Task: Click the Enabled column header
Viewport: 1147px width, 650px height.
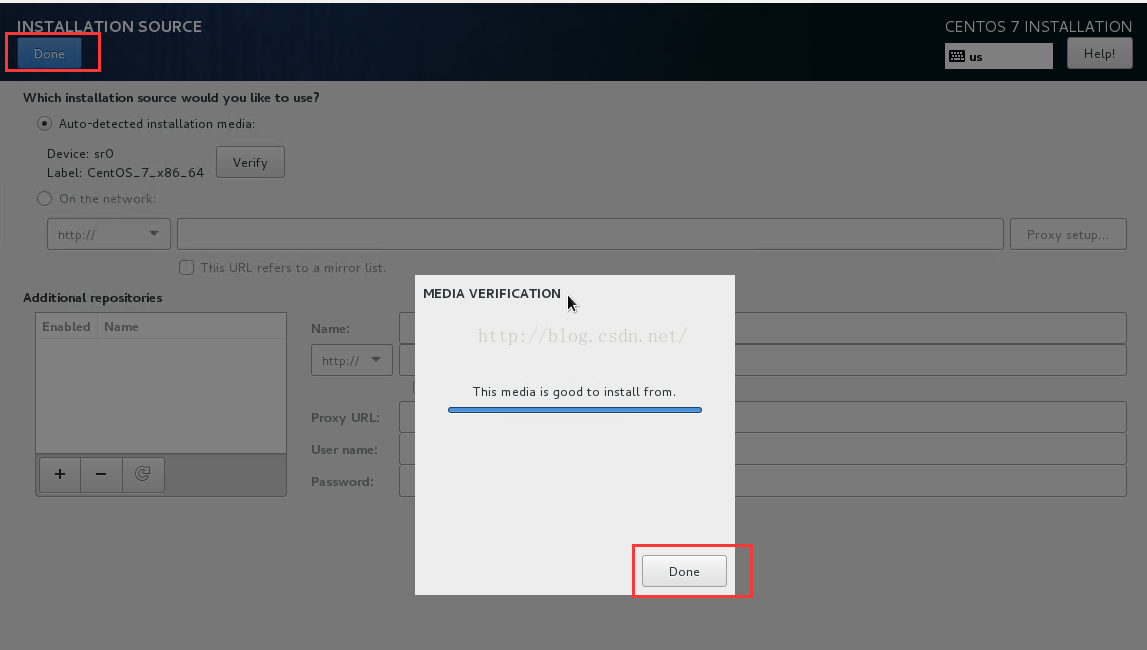Action: (x=66, y=327)
